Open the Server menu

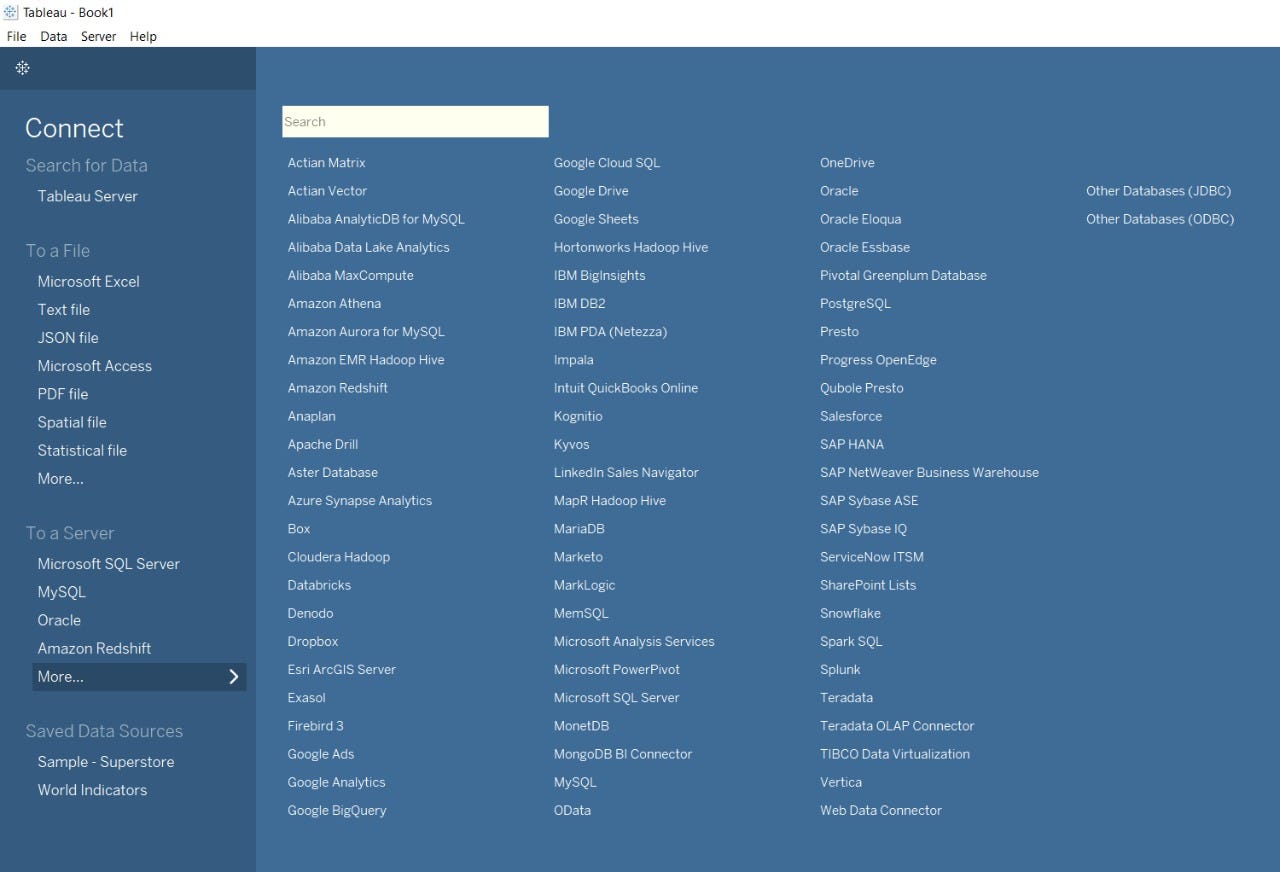coord(99,36)
